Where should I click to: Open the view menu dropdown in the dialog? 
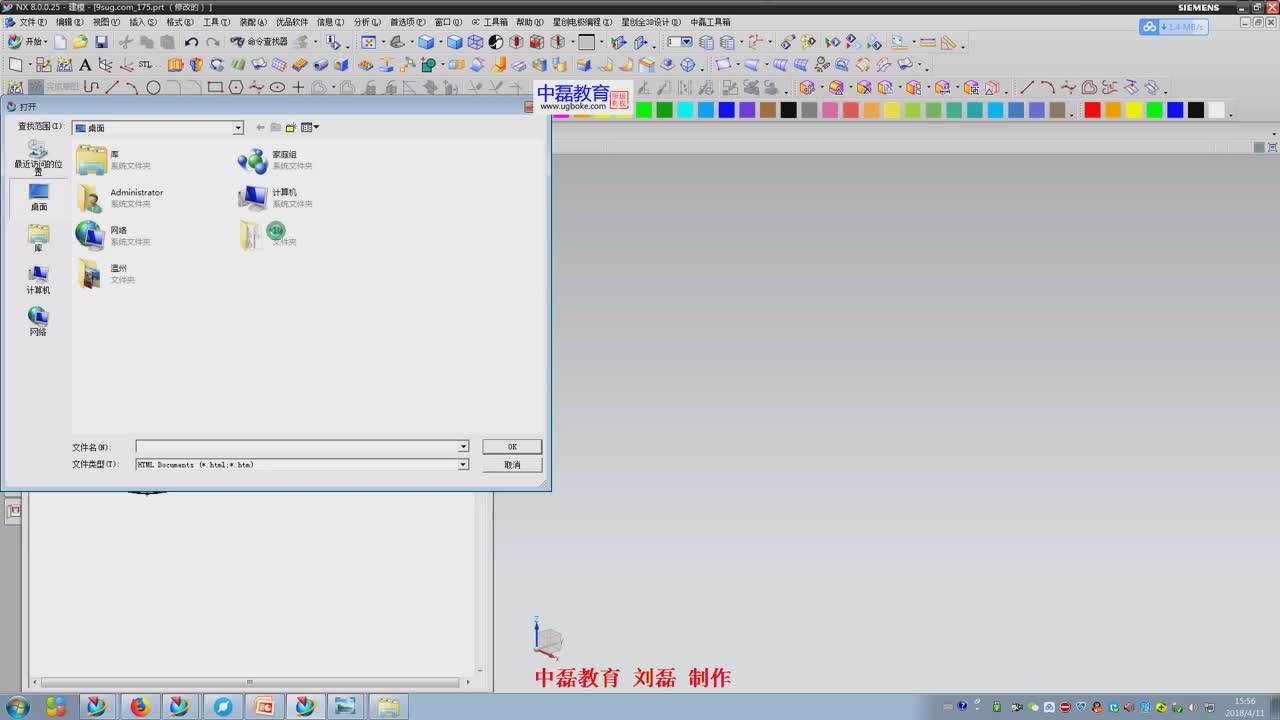tap(310, 127)
